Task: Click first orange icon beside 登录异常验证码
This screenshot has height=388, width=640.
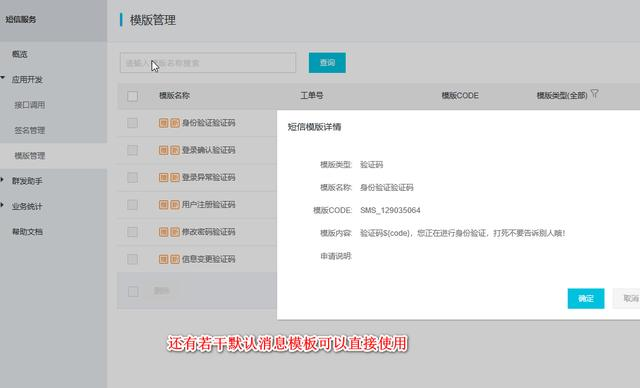Action: (164, 177)
